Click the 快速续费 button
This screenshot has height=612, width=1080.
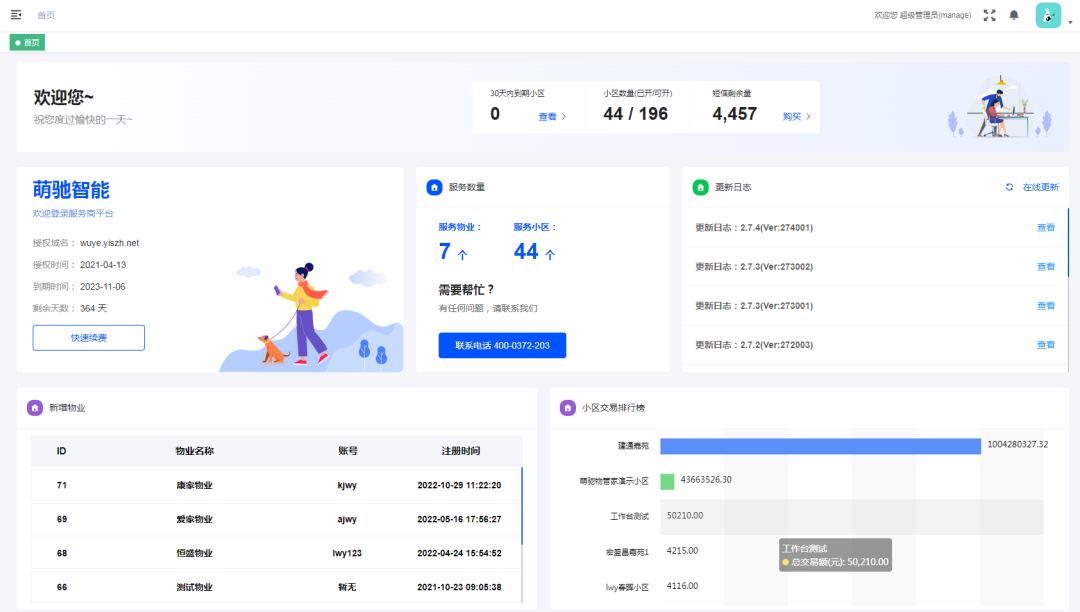(89, 338)
